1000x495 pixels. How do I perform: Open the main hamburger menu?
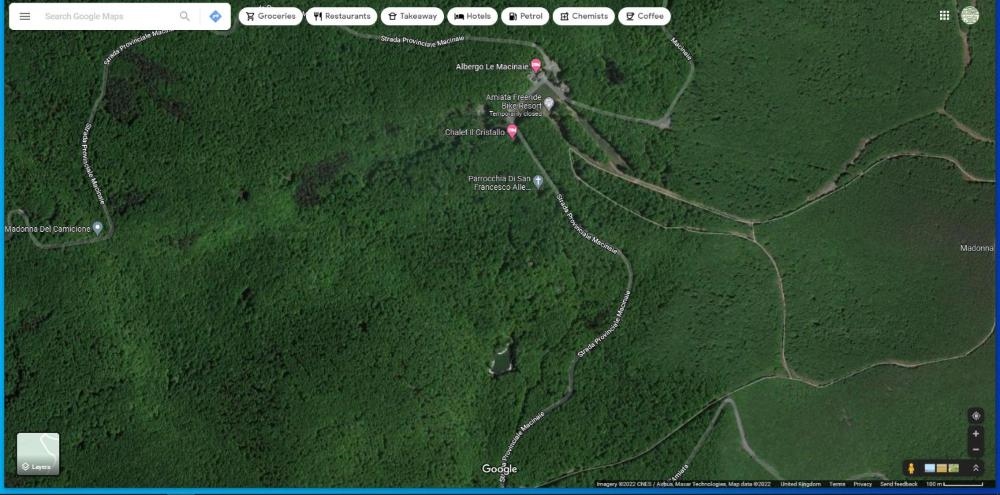[25, 16]
